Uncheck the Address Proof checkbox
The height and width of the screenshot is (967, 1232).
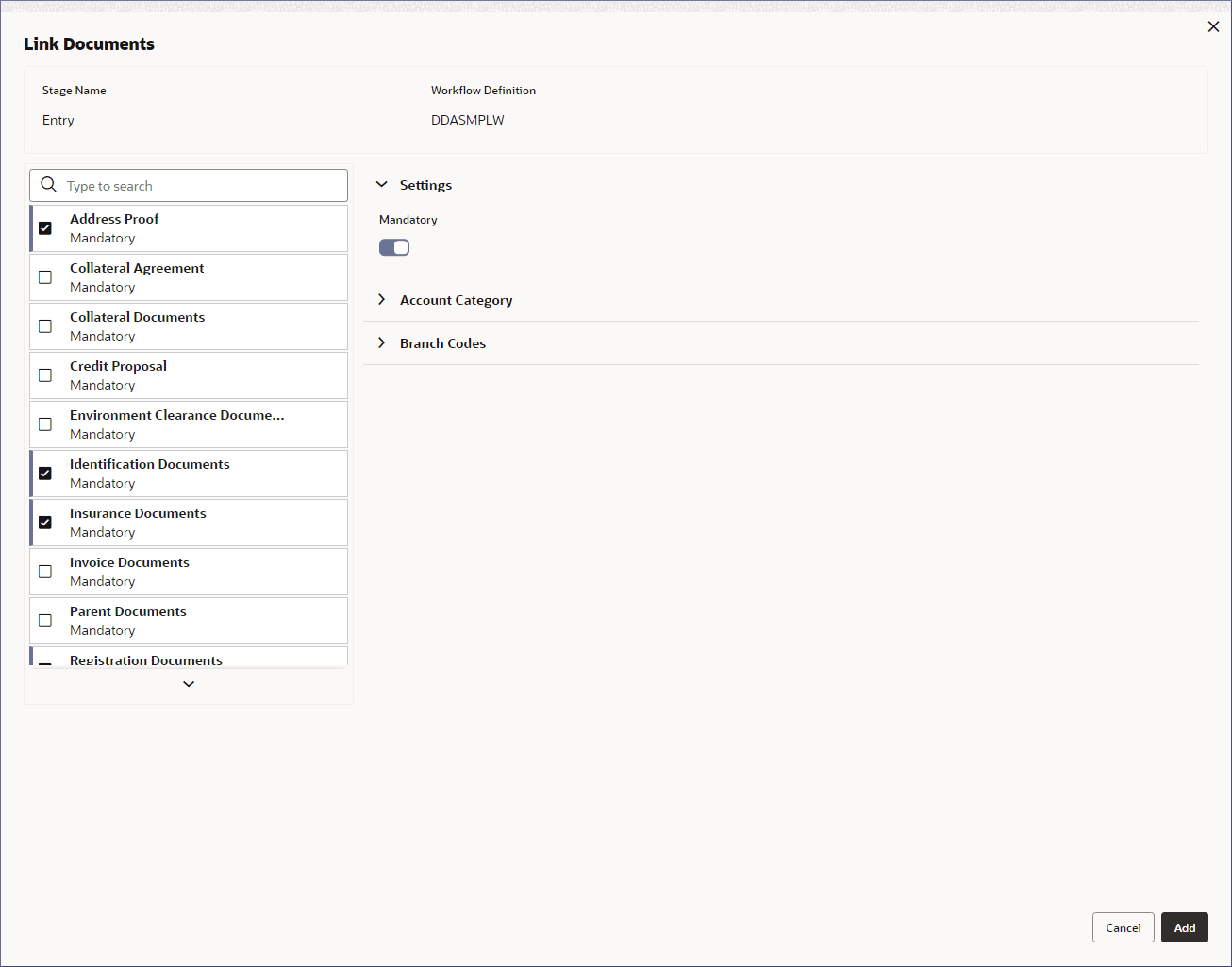(x=45, y=228)
